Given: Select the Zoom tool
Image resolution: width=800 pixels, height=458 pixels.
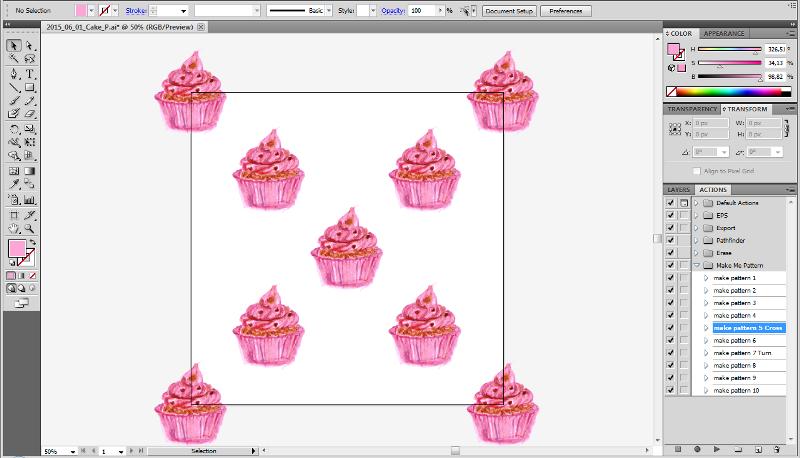Looking at the screenshot, I should 30,228.
